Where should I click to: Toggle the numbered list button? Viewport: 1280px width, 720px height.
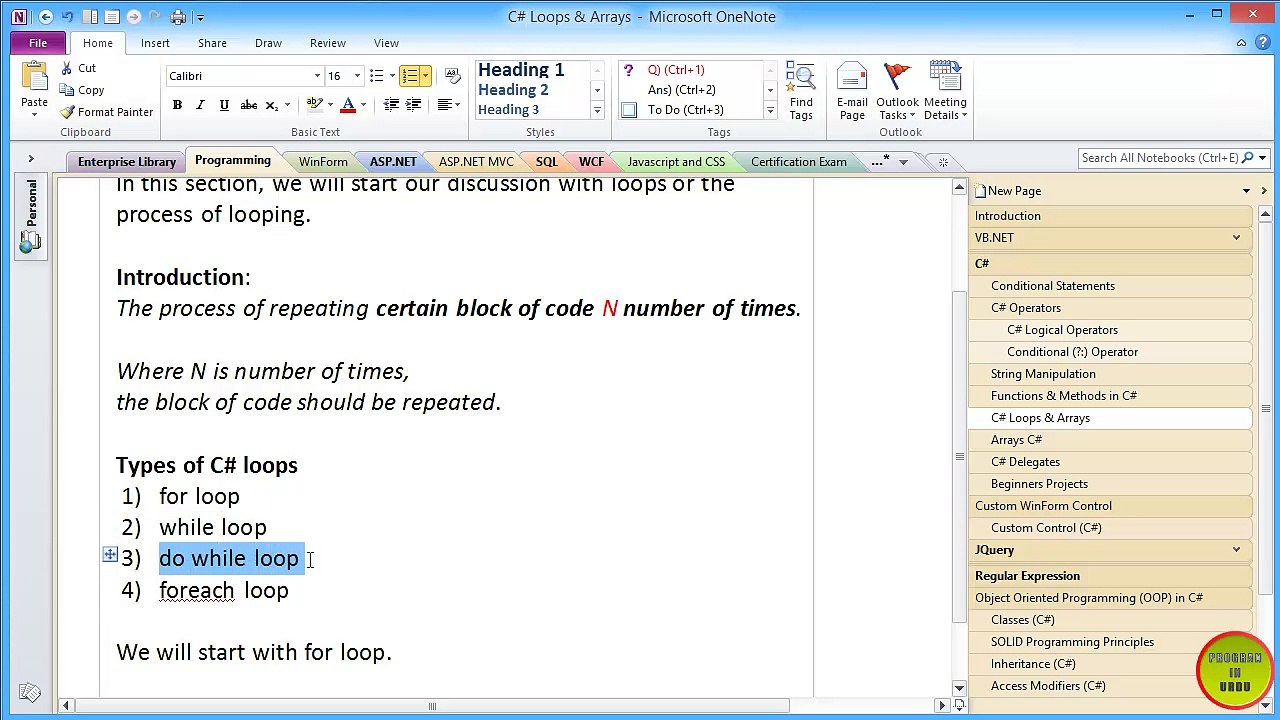[x=409, y=76]
